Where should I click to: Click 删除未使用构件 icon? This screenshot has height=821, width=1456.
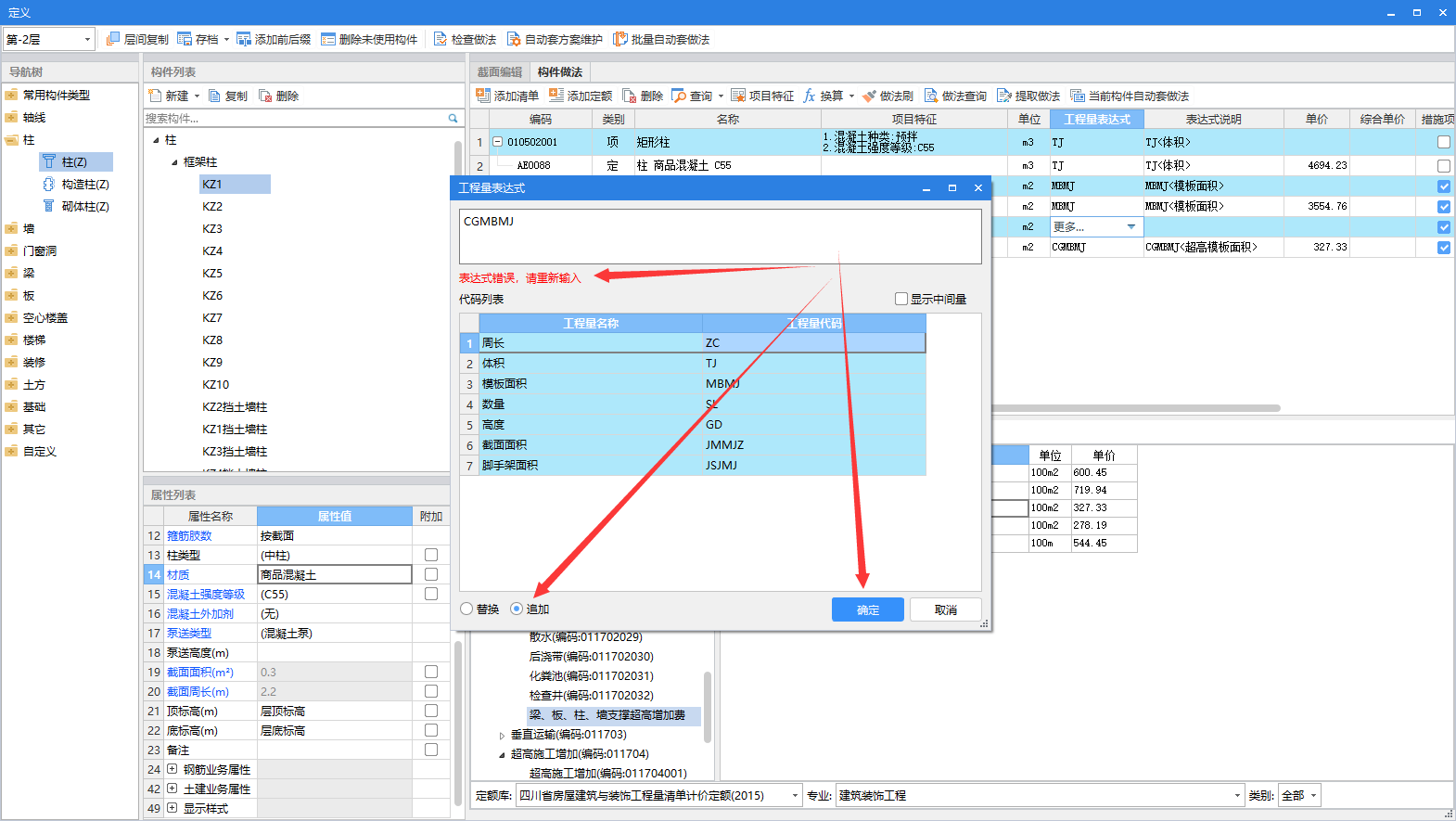pos(328,39)
